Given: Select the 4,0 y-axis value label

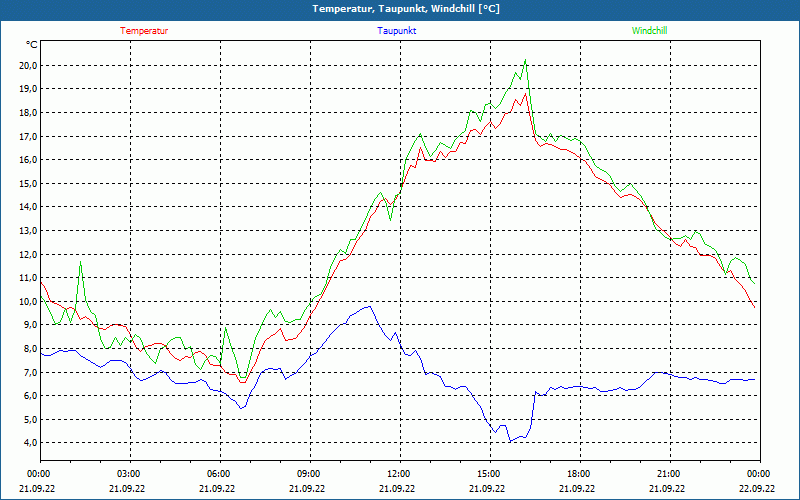Looking at the screenshot, I should (29, 443).
